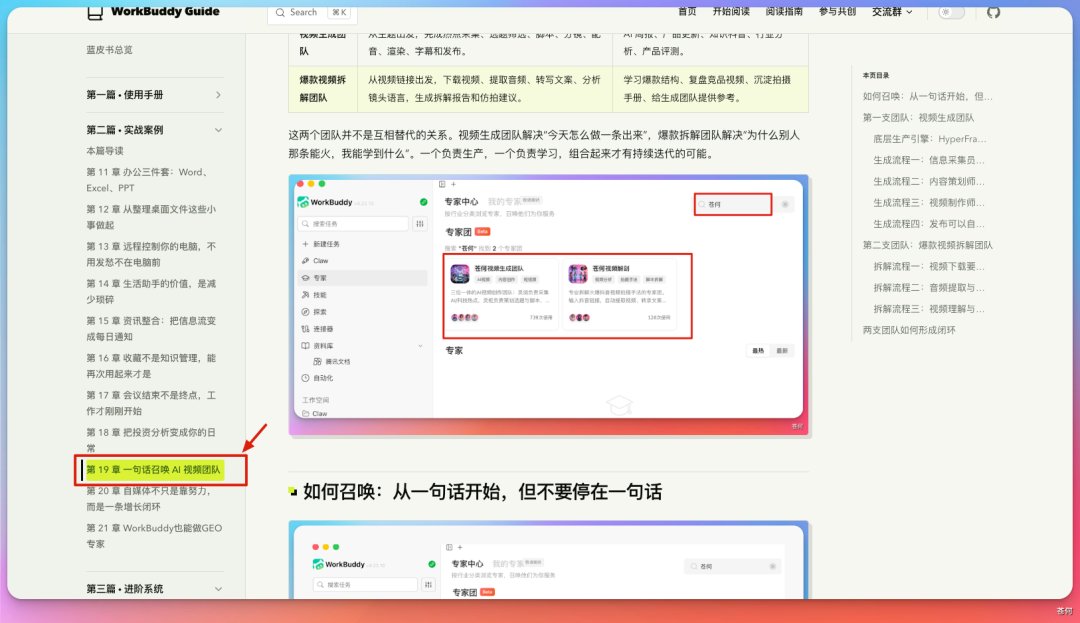Click the 苍何视频解剖 team avatar image
The height and width of the screenshot is (623, 1080).
pos(577,274)
